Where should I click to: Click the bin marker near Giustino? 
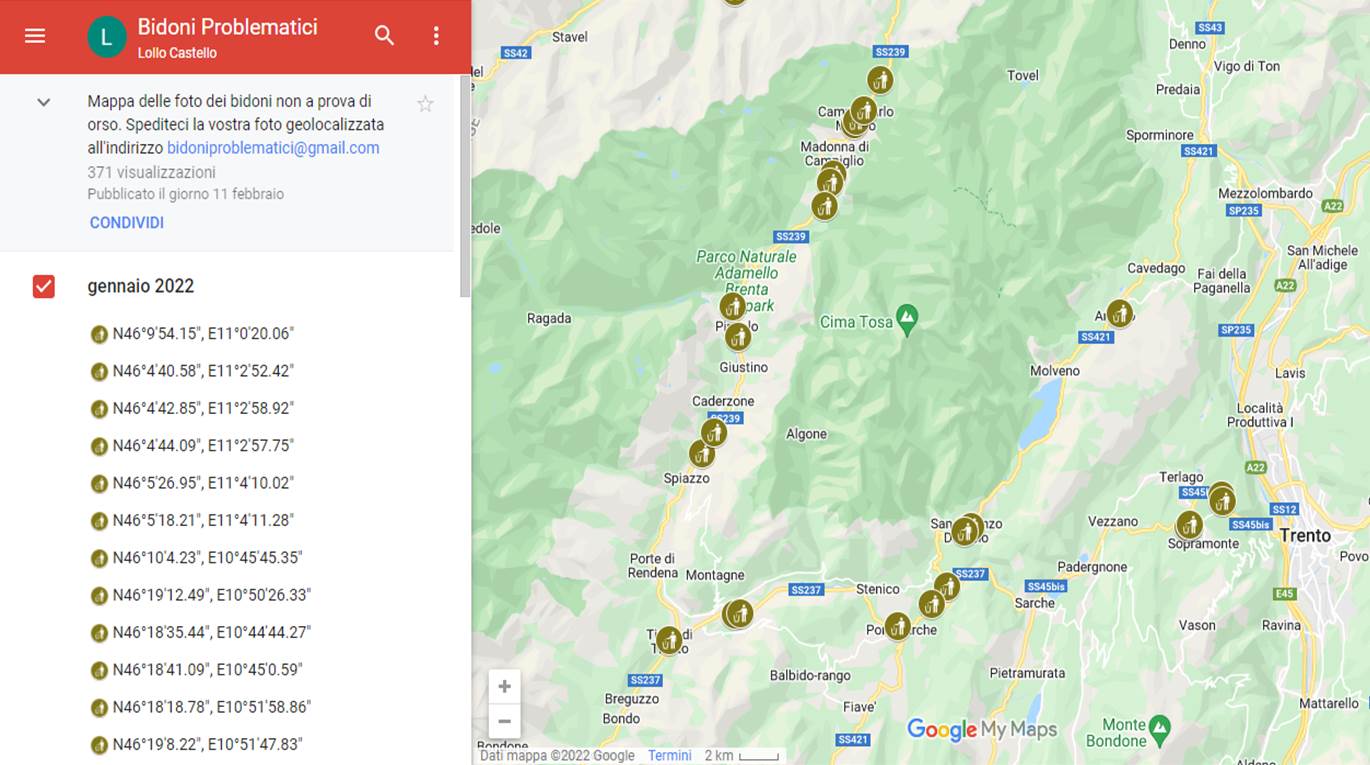coord(738,337)
